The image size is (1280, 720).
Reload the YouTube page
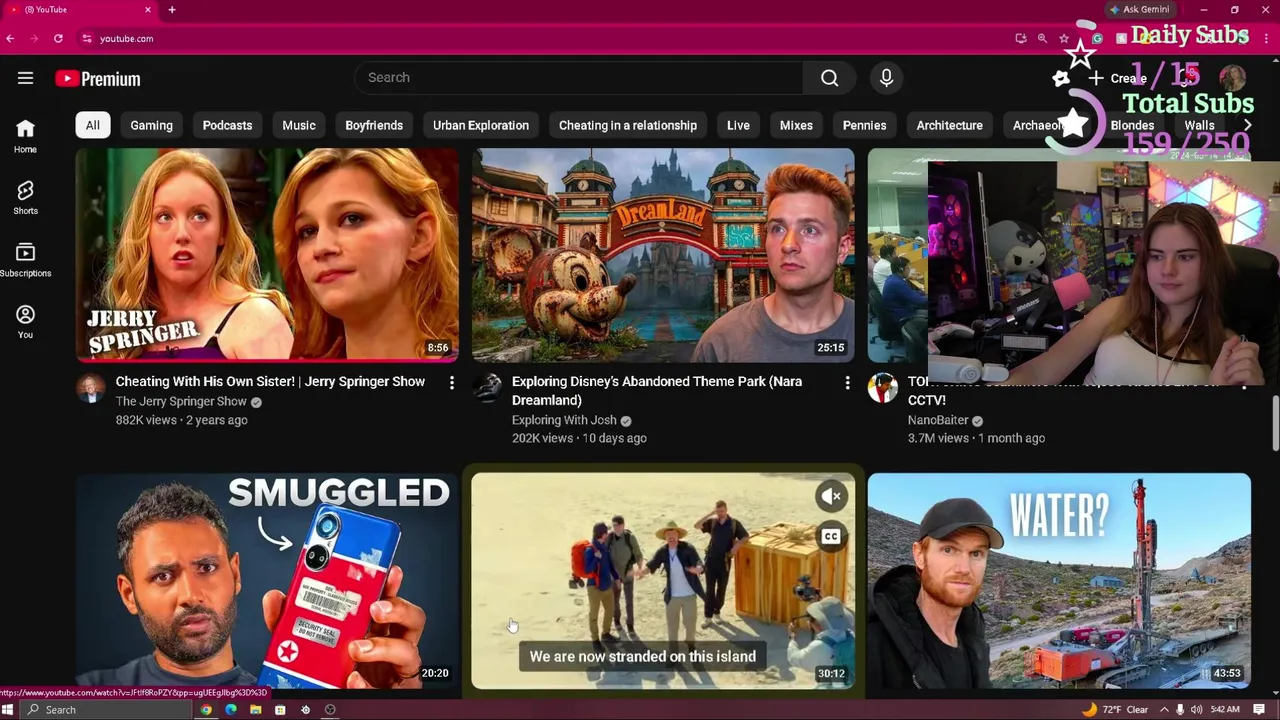pyautogui.click(x=58, y=38)
